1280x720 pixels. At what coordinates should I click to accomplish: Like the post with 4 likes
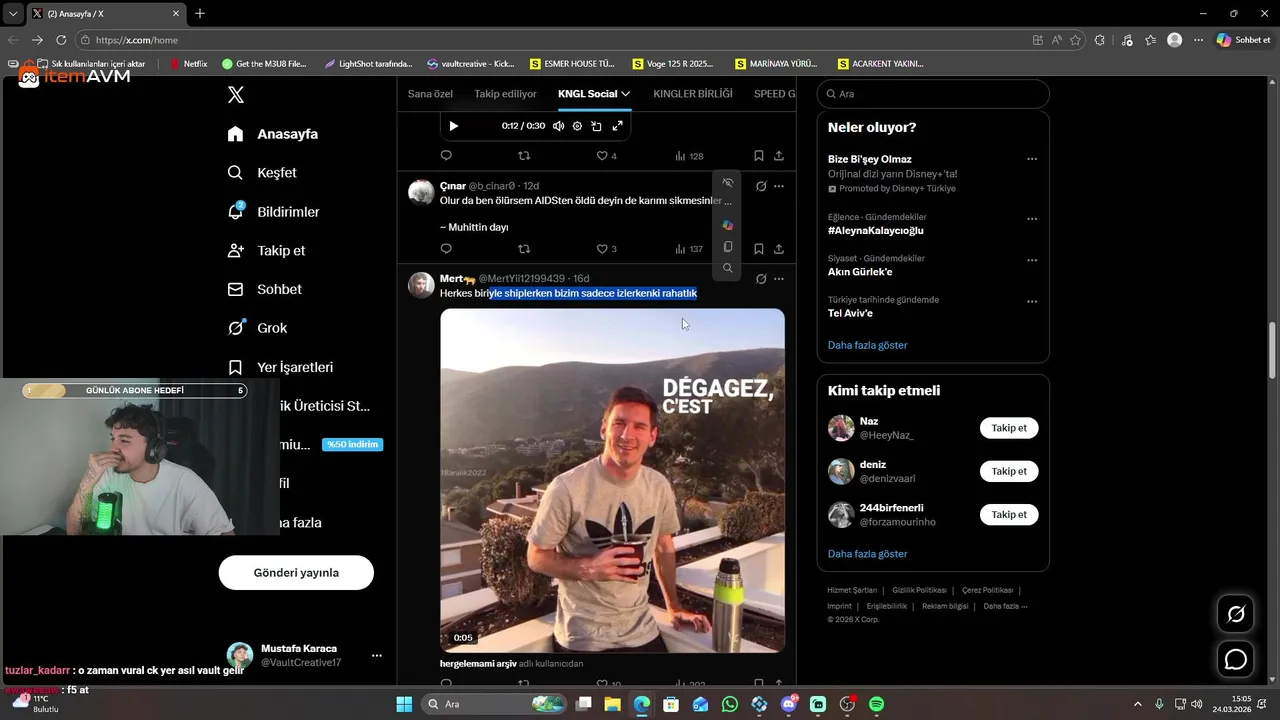[x=606, y=156]
